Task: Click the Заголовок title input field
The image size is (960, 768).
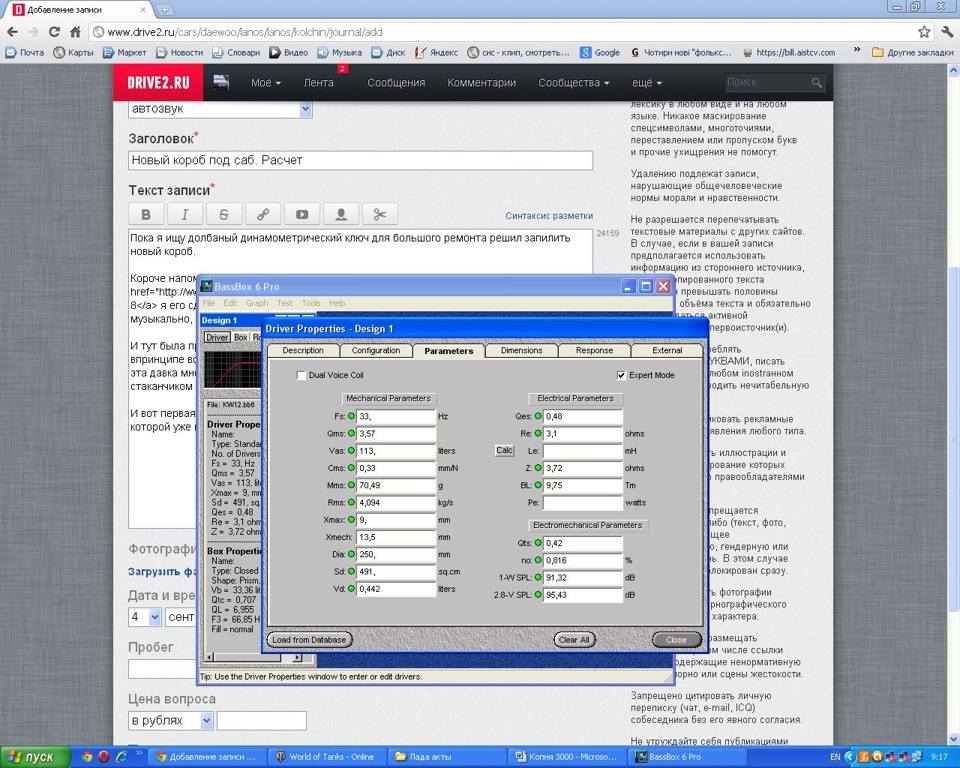Action: pyautogui.click(x=361, y=160)
